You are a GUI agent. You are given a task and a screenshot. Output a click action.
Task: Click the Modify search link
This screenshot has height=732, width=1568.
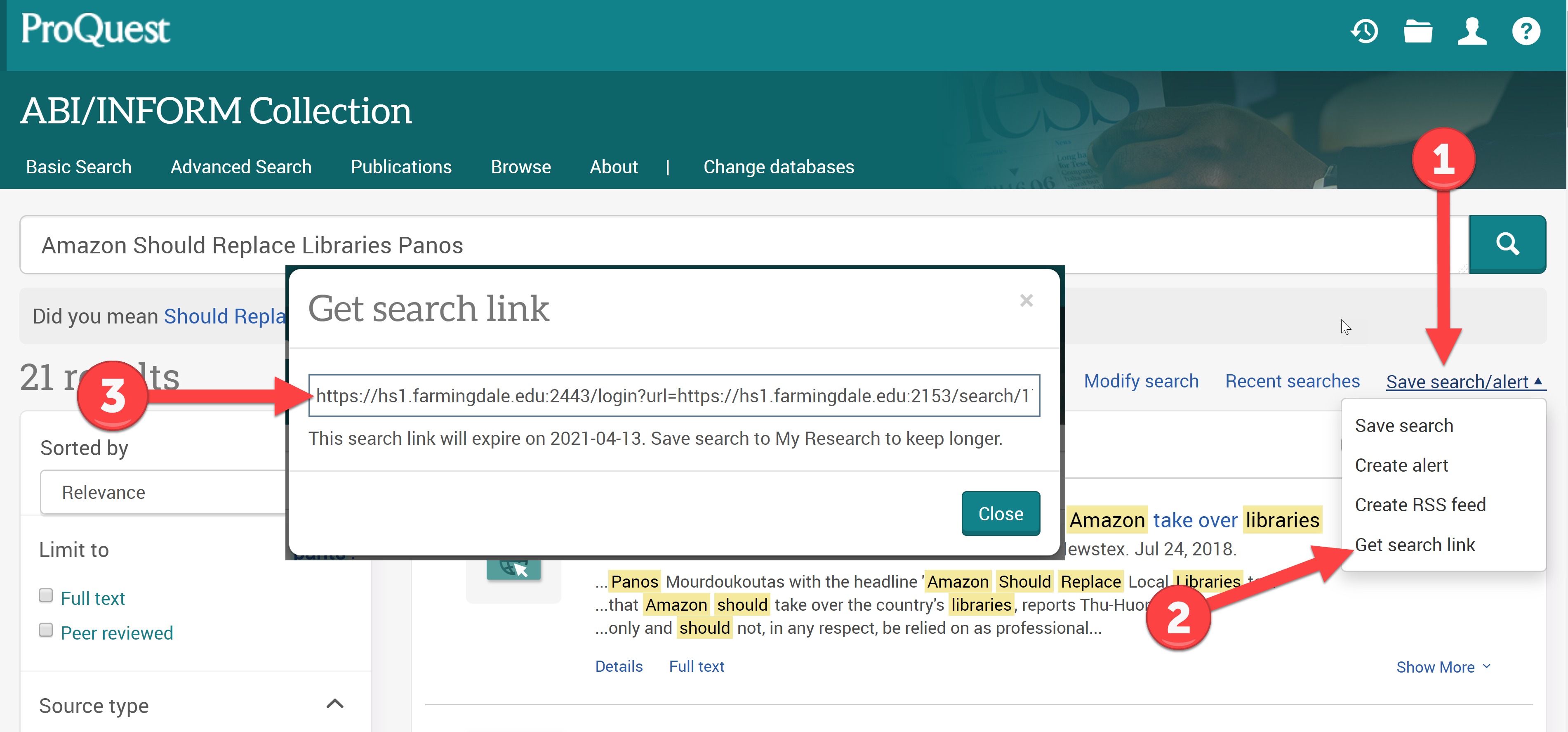[1141, 381]
